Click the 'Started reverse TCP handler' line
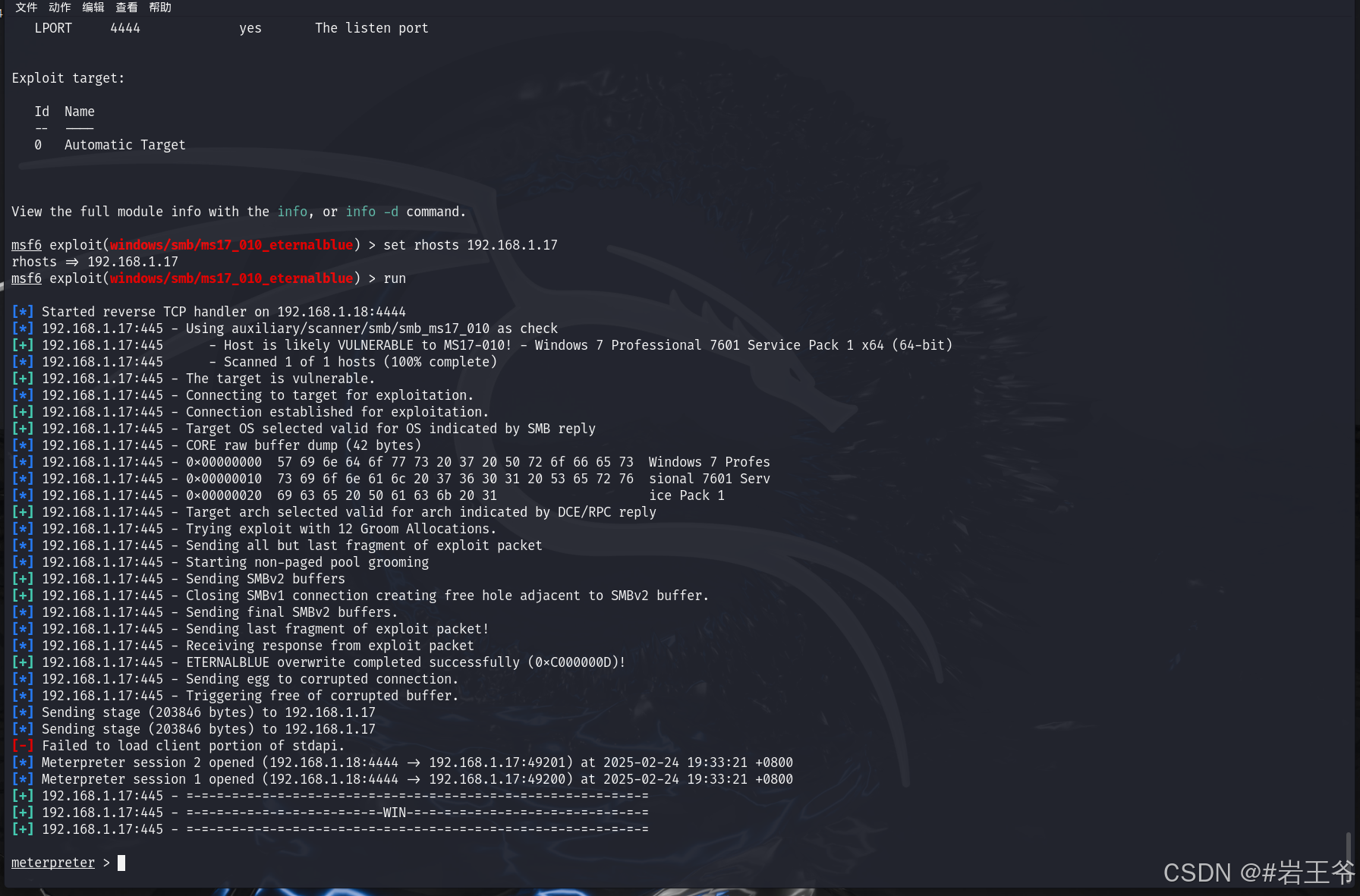Viewport: 1360px width, 896px height. click(209, 312)
